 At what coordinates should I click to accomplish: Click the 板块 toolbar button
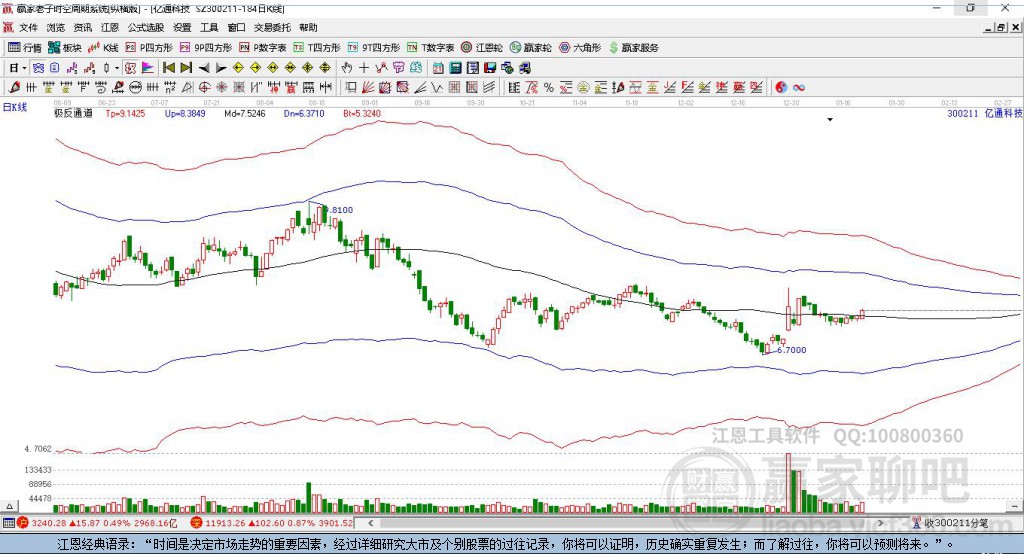[x=65, y=48]
